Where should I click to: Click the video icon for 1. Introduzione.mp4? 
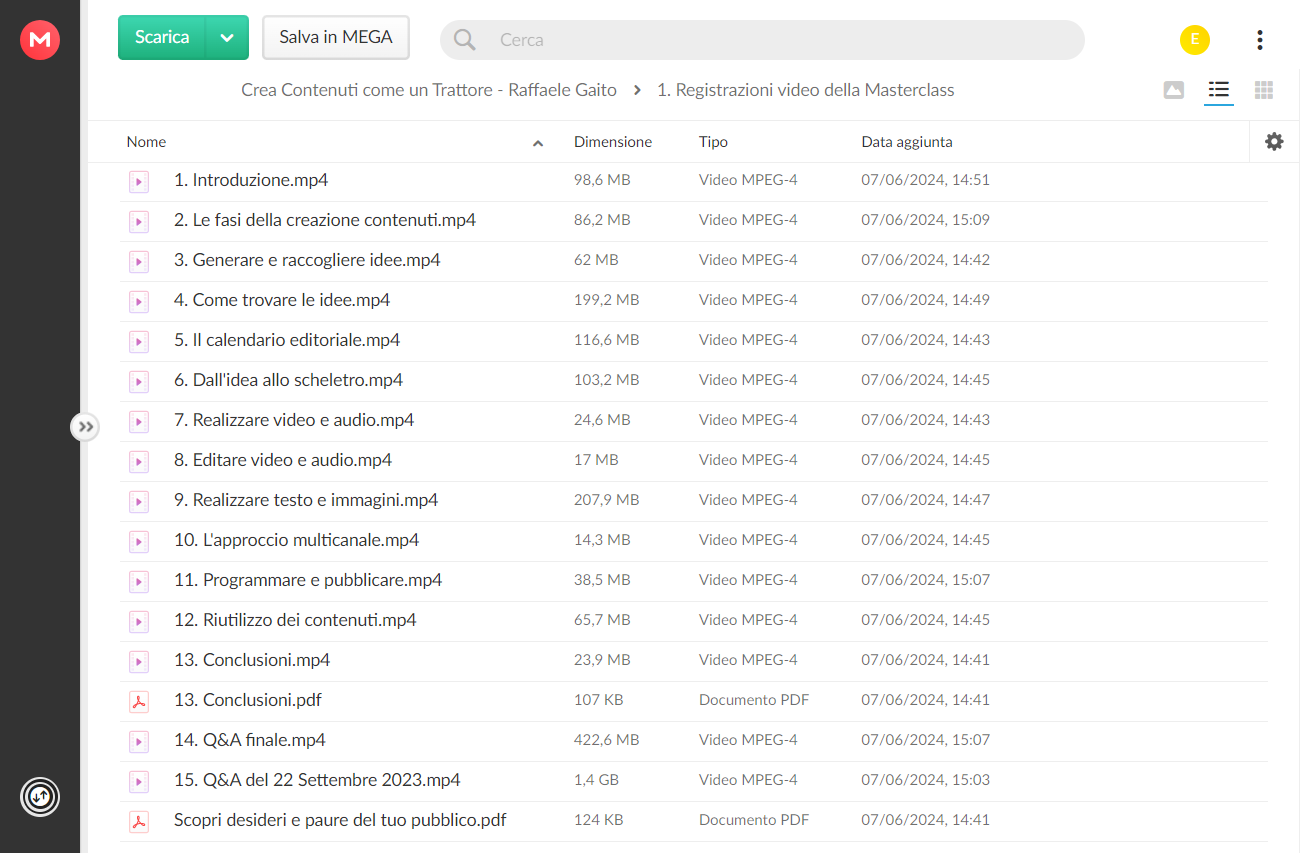tap(139, 181)
